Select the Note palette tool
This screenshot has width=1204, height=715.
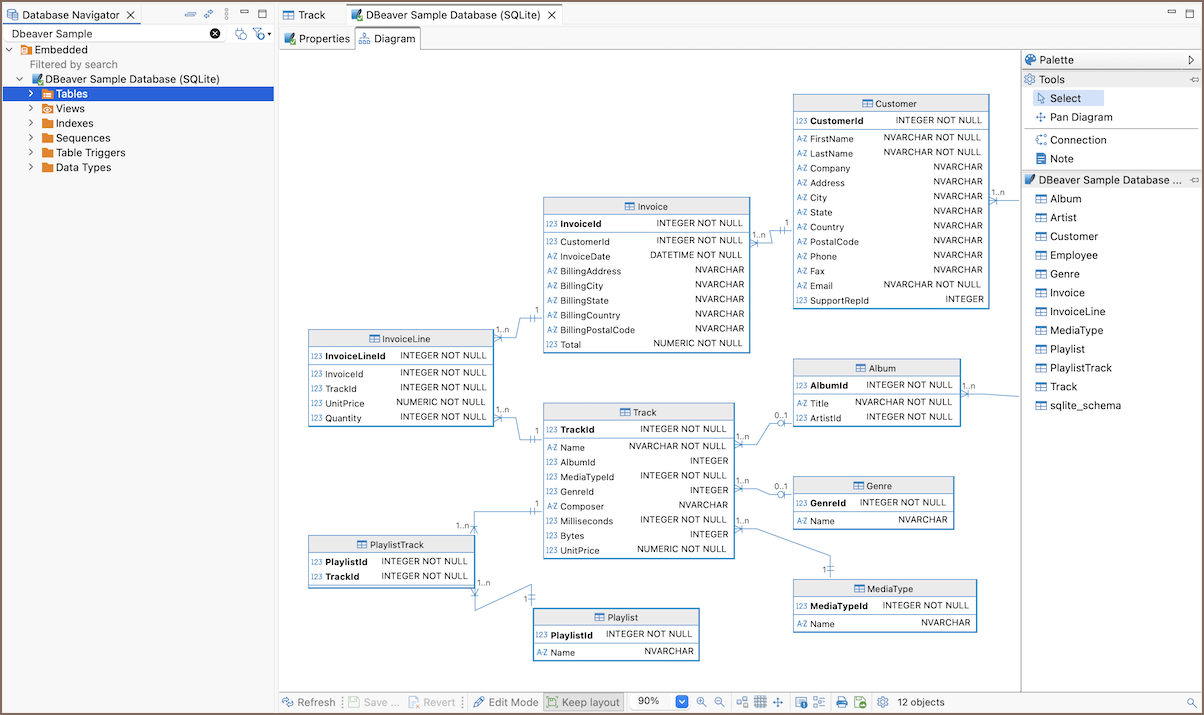point(1061,159)
